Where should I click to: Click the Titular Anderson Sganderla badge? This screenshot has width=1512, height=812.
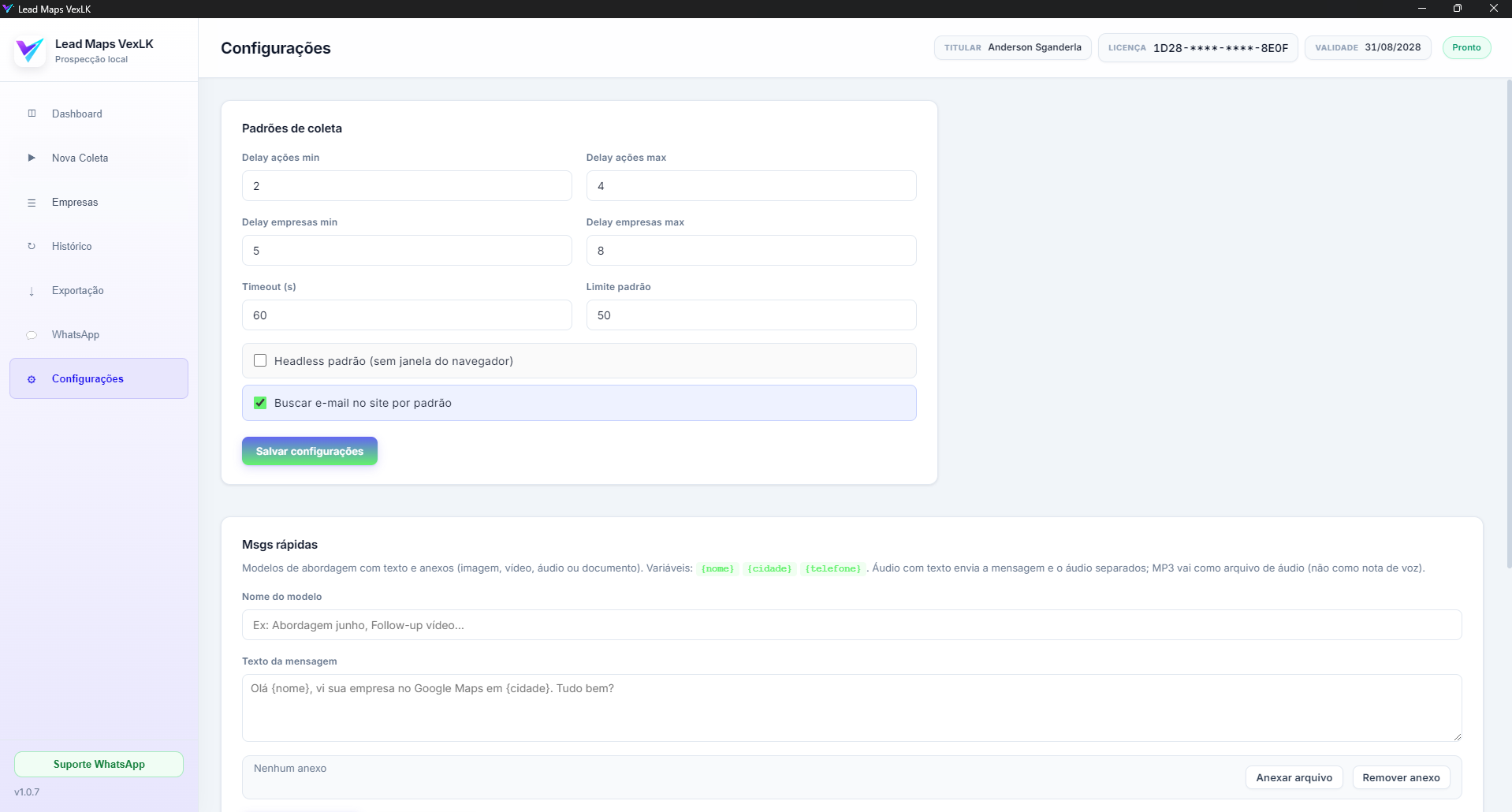coord(1013,47)
